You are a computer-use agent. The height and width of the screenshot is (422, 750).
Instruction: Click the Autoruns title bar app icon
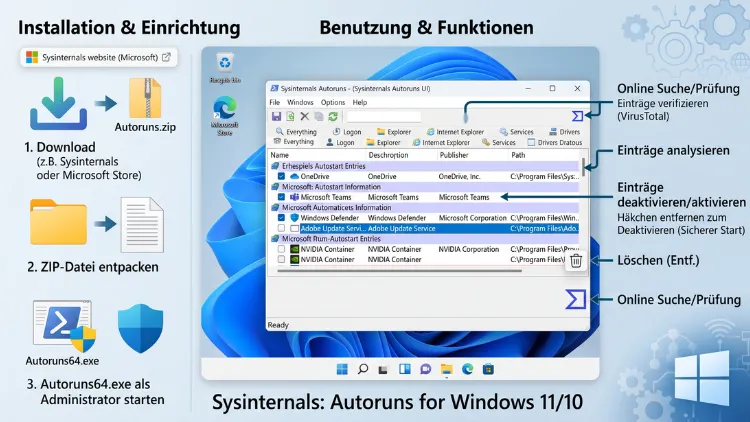275,89
